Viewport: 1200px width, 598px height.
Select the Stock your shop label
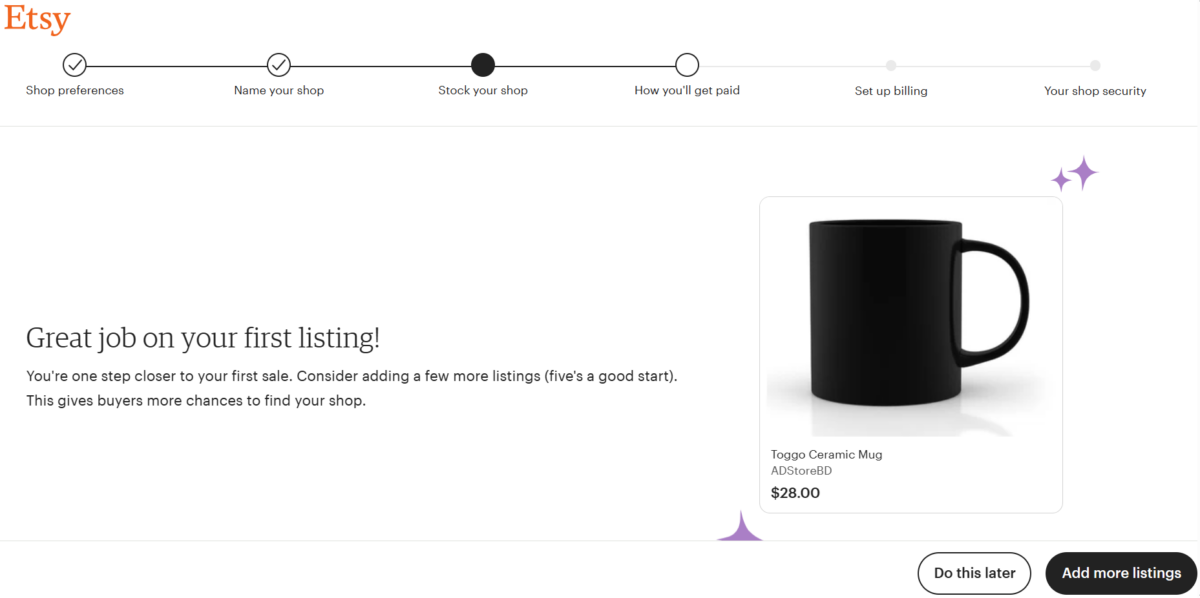click(483, 90)
